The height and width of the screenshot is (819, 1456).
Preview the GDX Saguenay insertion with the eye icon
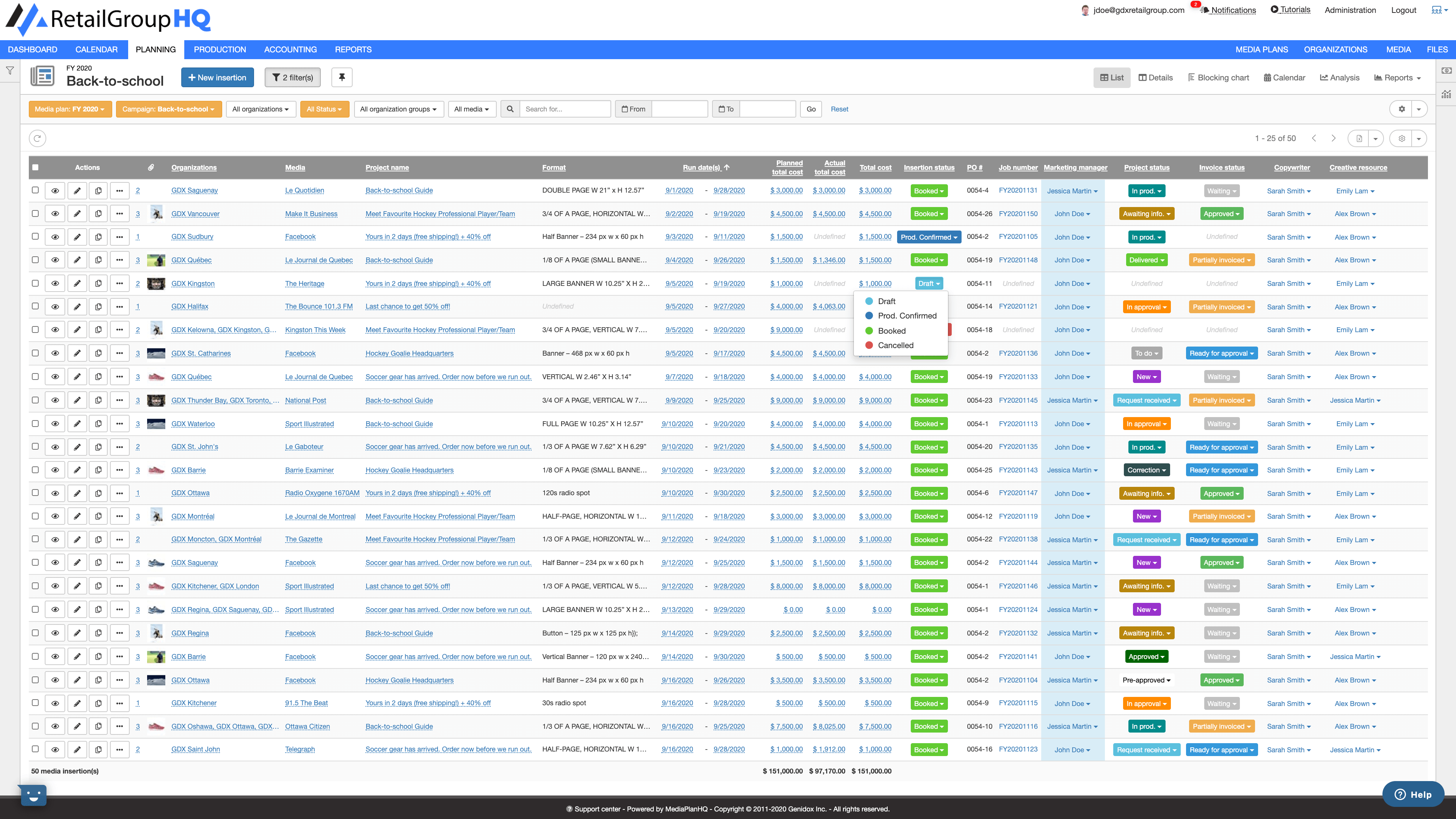(x=55, y=190)
